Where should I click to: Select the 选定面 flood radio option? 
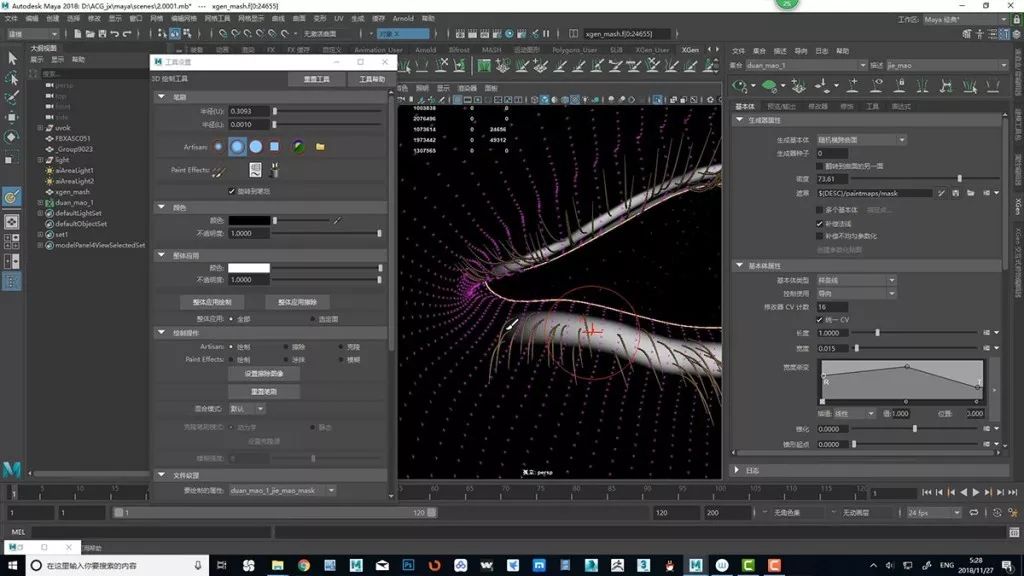313,319
